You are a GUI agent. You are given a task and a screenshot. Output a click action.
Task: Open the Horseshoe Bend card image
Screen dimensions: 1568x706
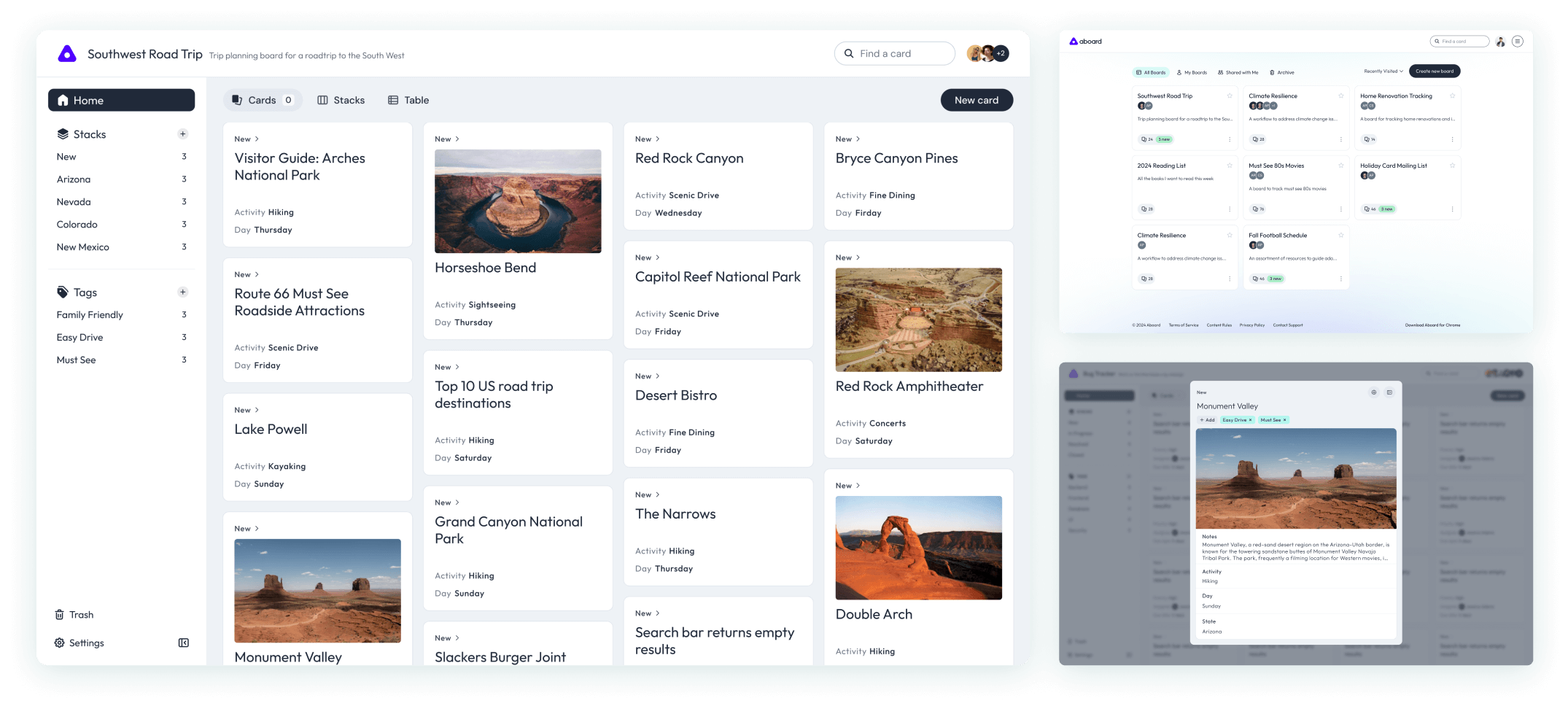[x=518, y=201]
